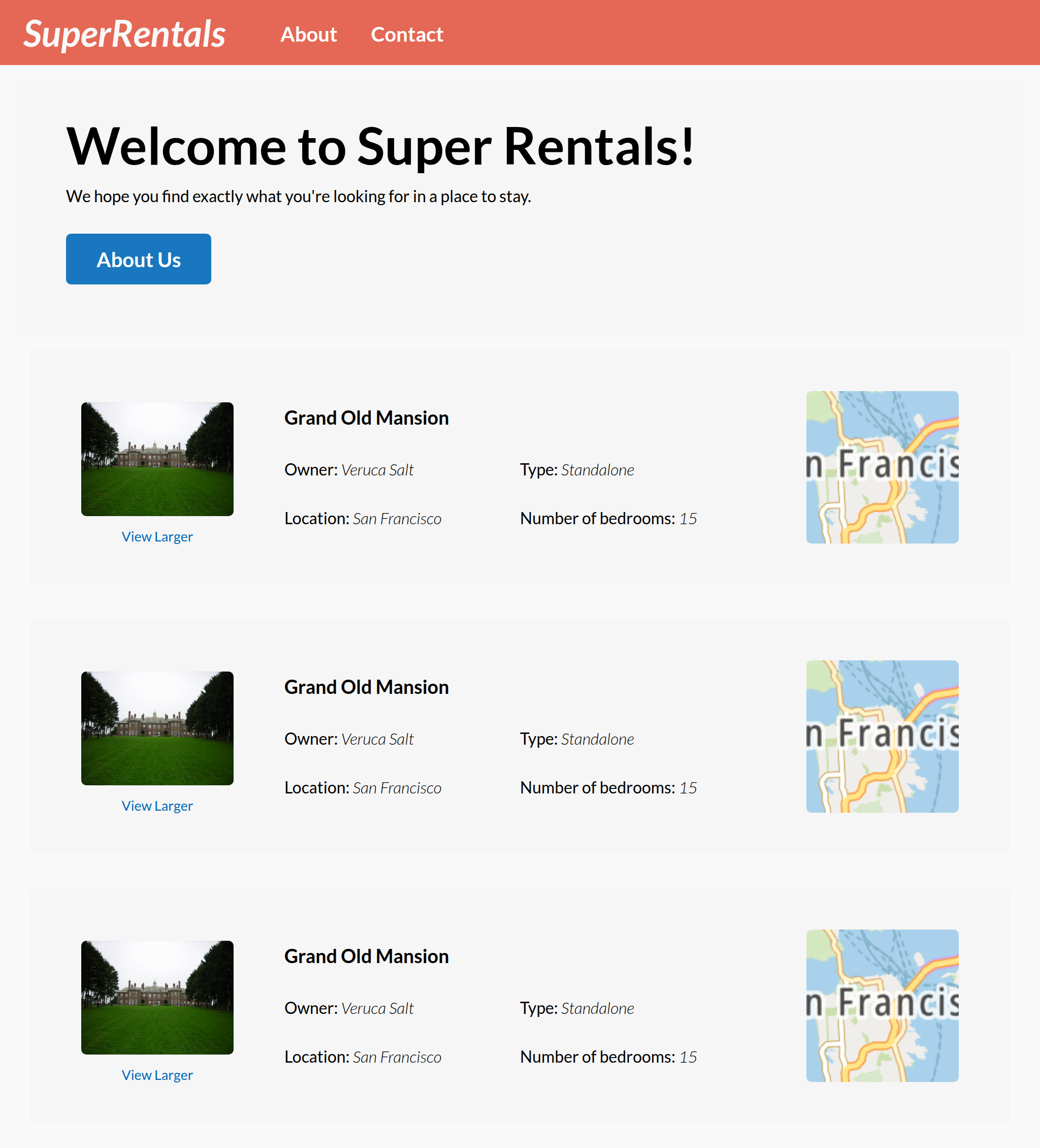This screenshot has width=1040, height=1148.
Task: Select the first Grand Old Mansion title
Action: coord(366,418)
